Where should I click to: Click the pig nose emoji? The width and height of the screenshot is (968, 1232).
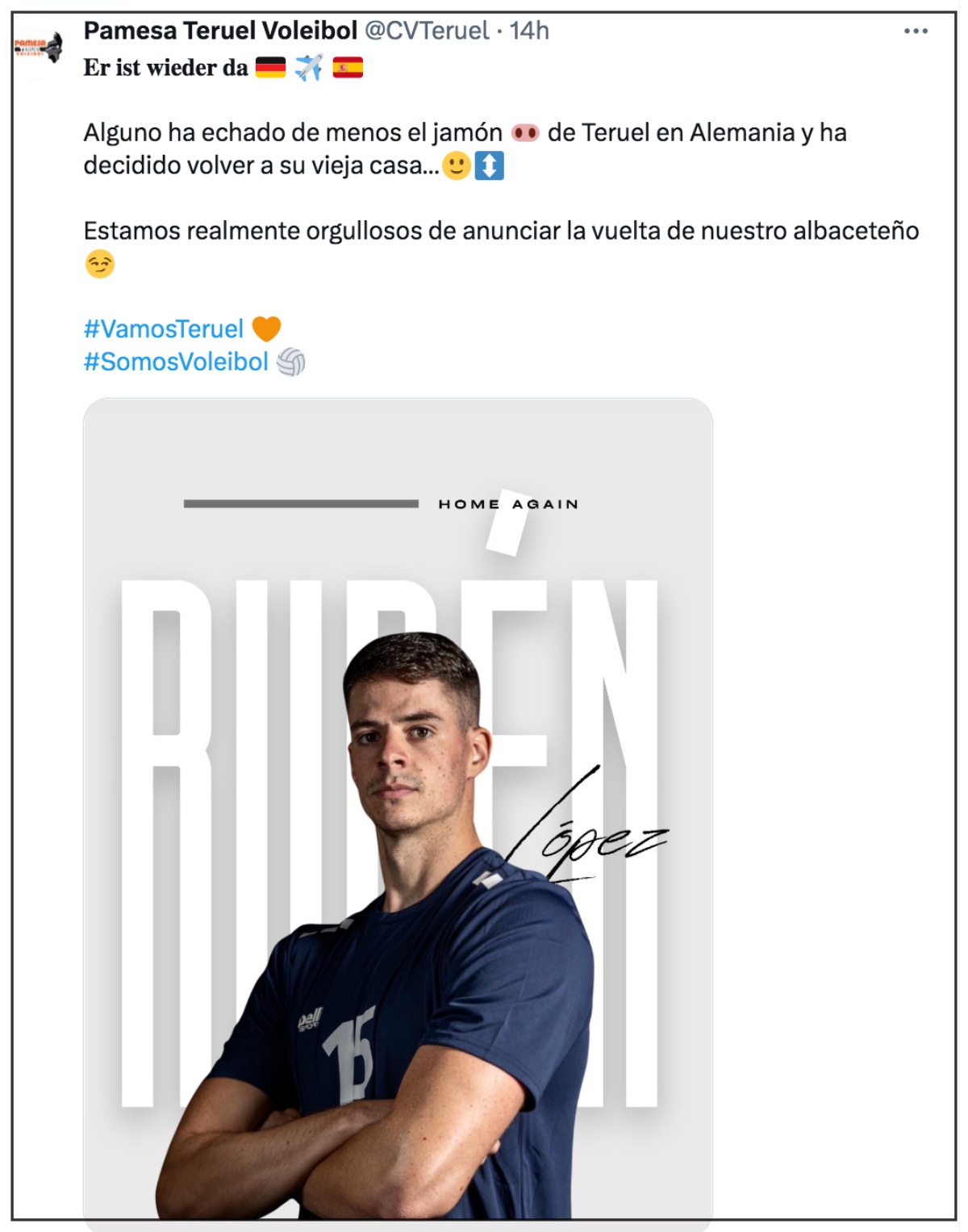coord(525,133)
